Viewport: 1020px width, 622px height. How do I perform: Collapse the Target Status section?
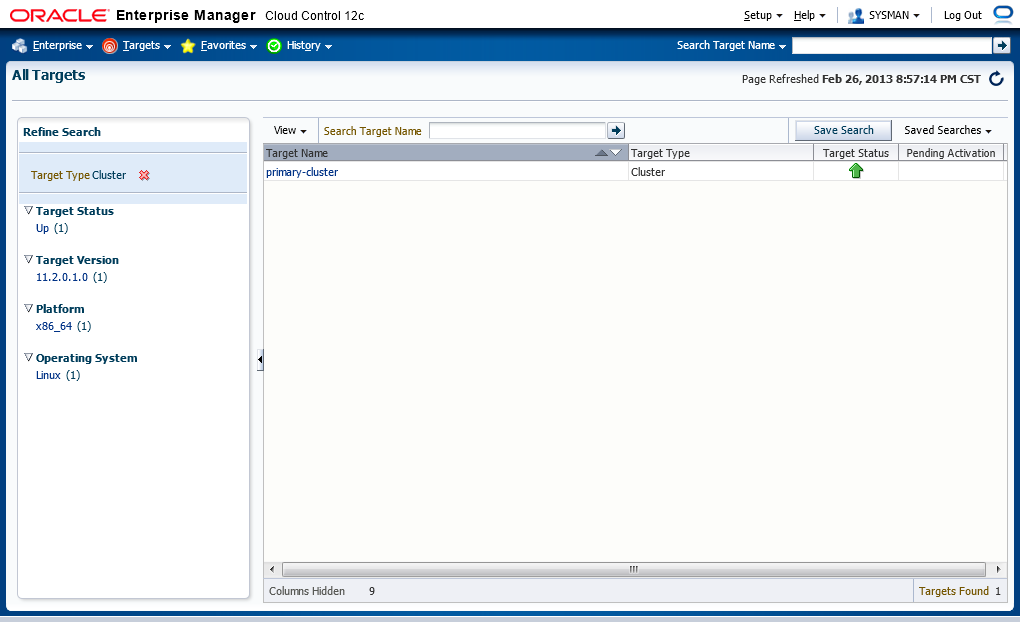[28, 211]
